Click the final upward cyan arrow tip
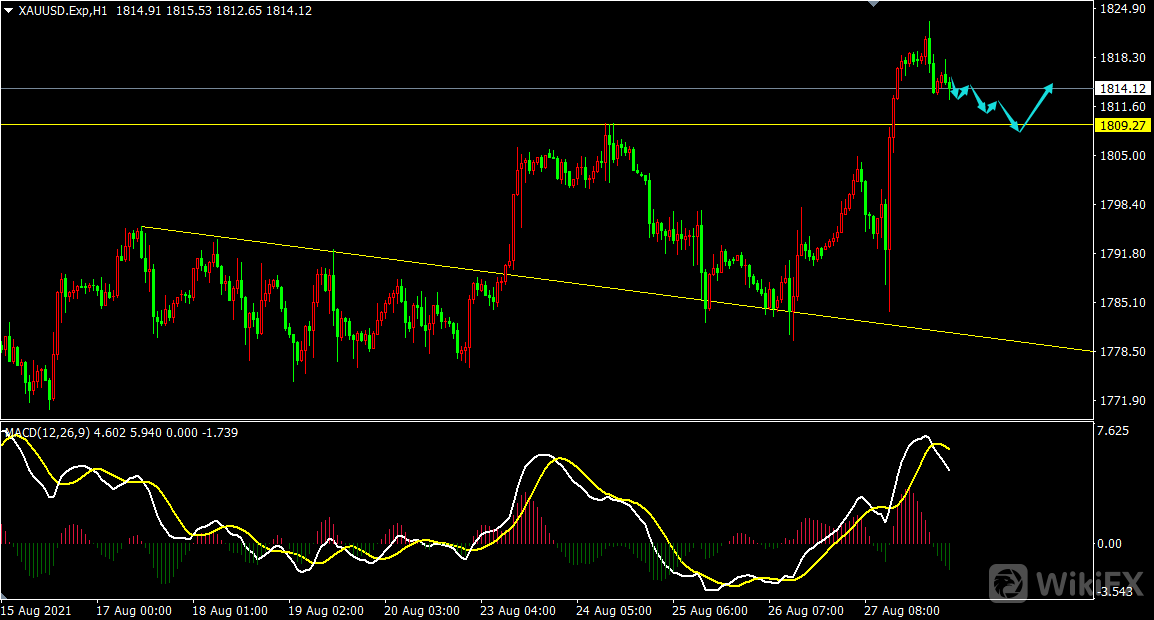1154x620 pixels. [x=1051, y=86]
